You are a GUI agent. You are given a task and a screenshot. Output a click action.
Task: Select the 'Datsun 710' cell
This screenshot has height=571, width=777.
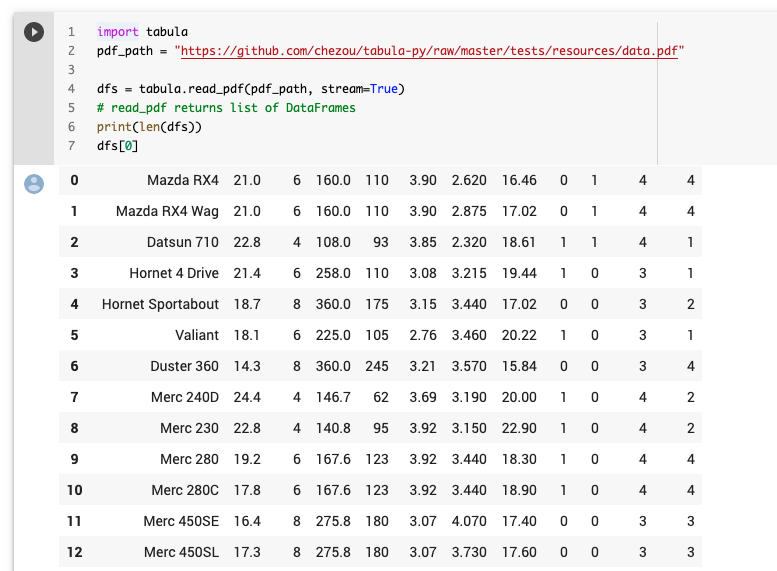point(183,242)
